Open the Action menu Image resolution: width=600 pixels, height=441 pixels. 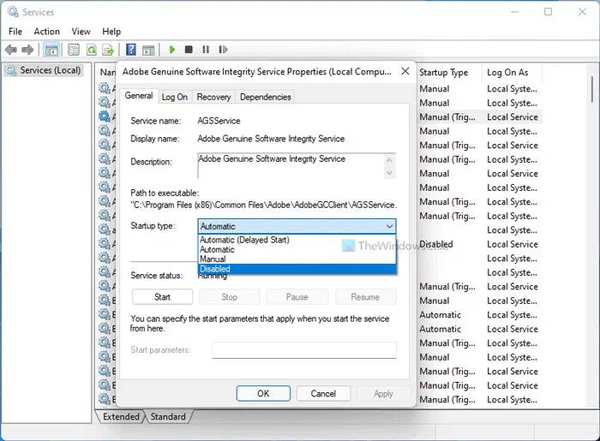click(x=47, y=31)
